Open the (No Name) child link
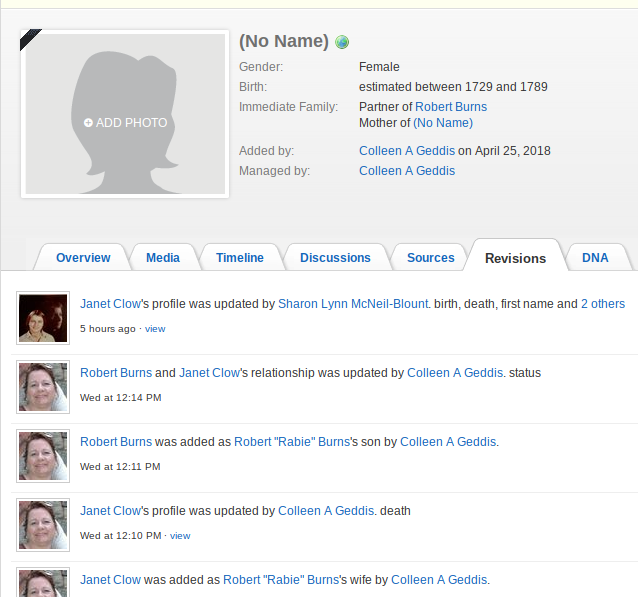Image resolution: width=638 pixels, height=597 pixels. (x=443, y=123)
